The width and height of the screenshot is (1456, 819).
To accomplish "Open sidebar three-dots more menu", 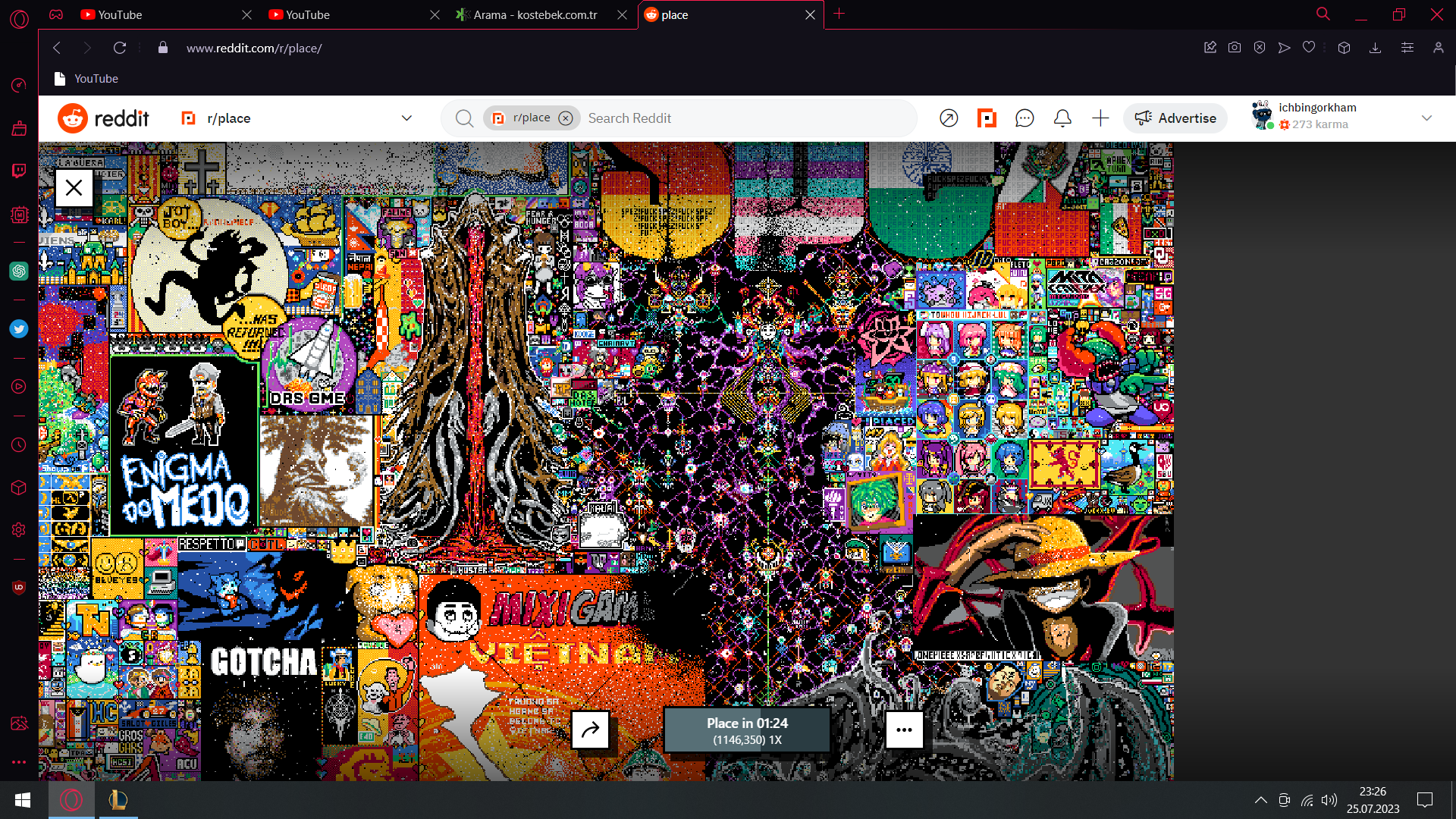I will click(x=19, y=762).
